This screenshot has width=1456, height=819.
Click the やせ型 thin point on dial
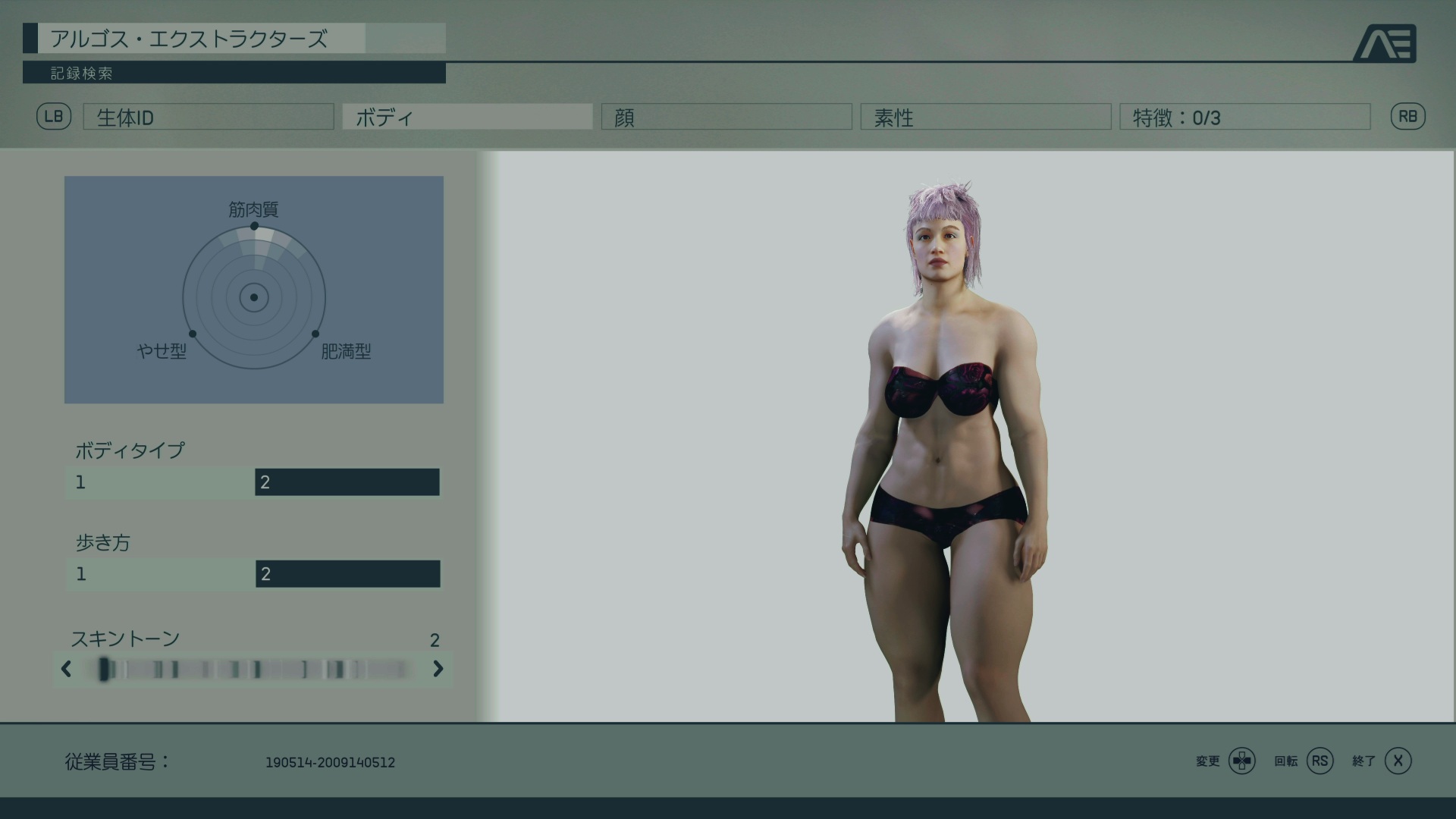coord(193,334)
